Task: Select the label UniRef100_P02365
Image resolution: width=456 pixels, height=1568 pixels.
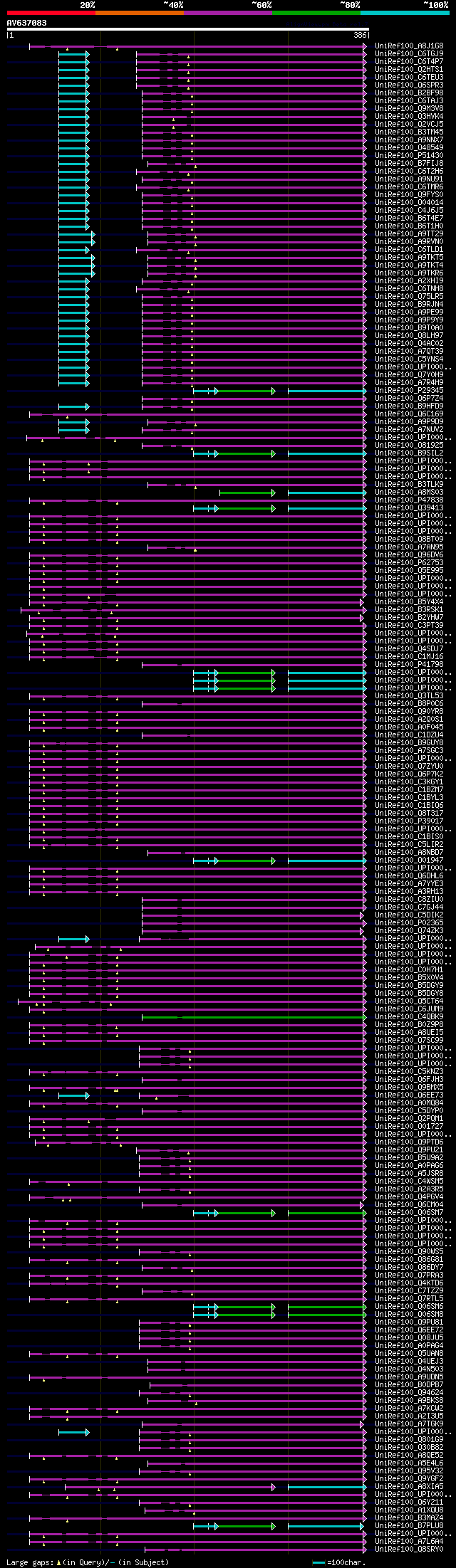Action: tap(409, 922)
